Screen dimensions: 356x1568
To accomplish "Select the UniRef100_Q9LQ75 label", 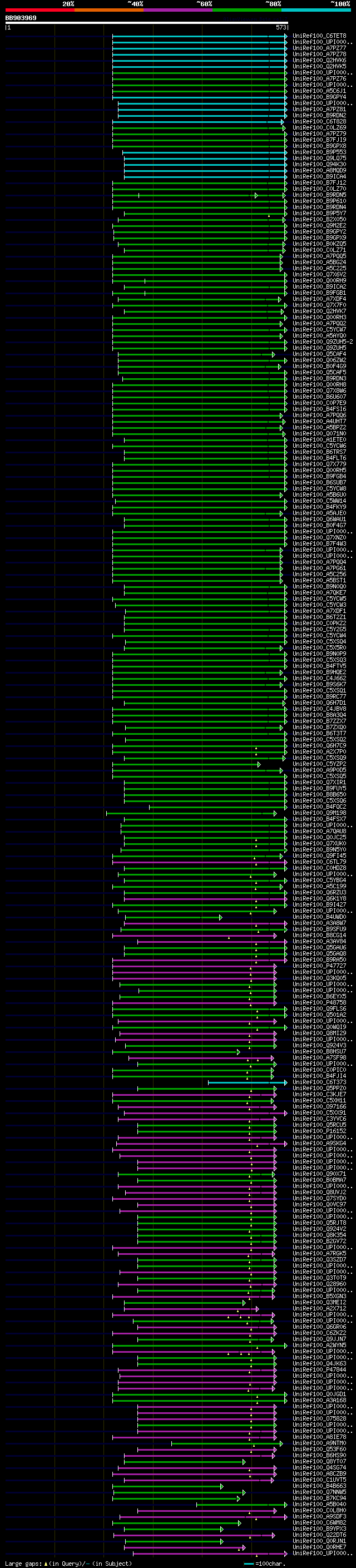I will click(x=319, y=159).
